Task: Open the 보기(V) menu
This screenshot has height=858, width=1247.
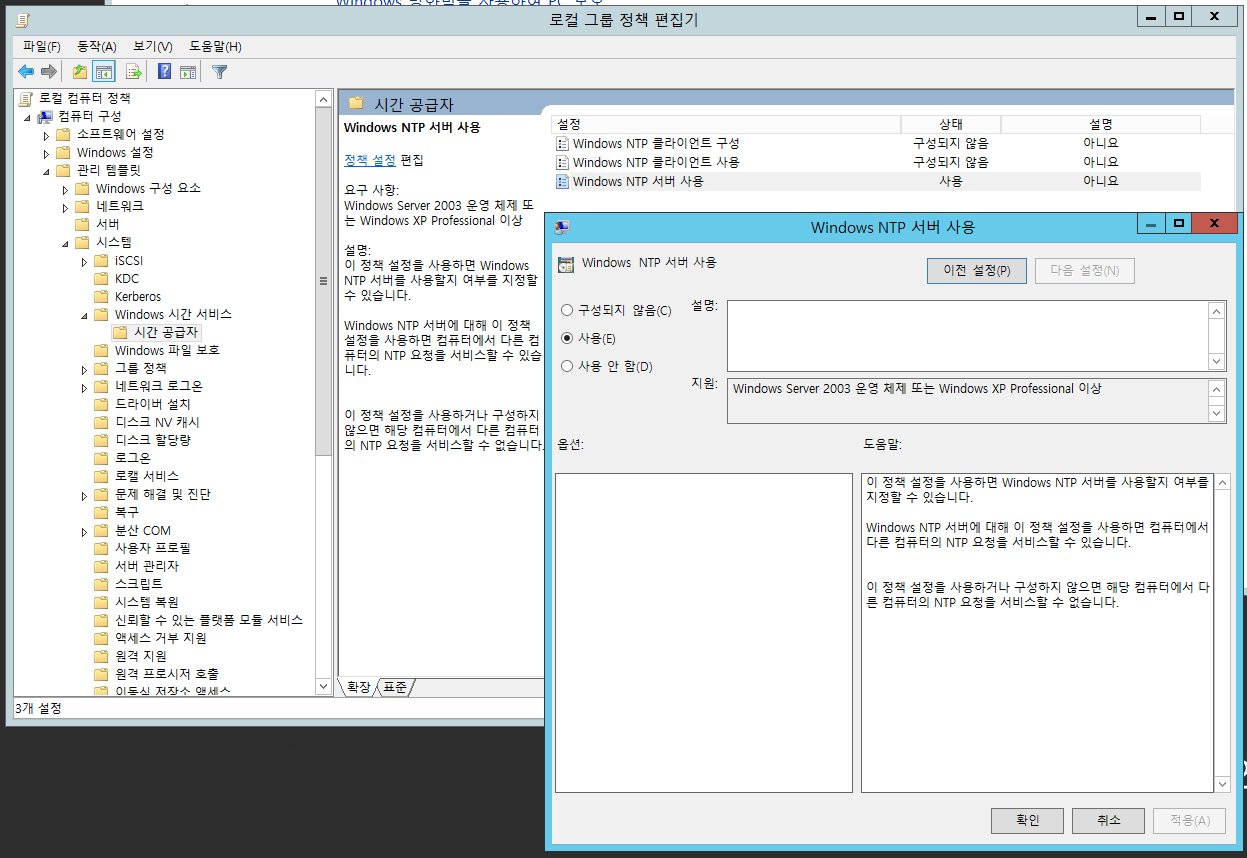Action: tap(153, 46)
